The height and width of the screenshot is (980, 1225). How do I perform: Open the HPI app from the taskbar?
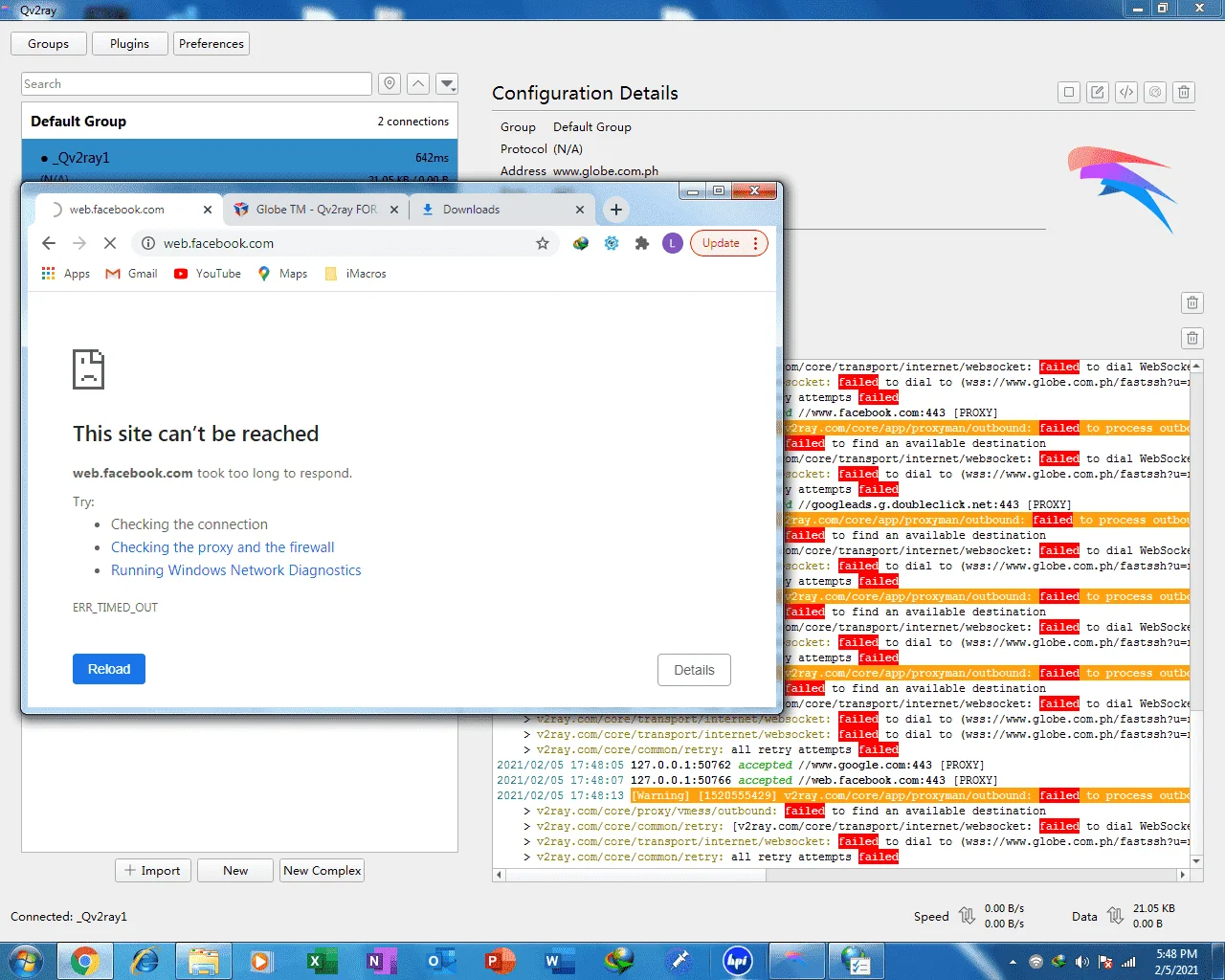click(x=737, y=961)
